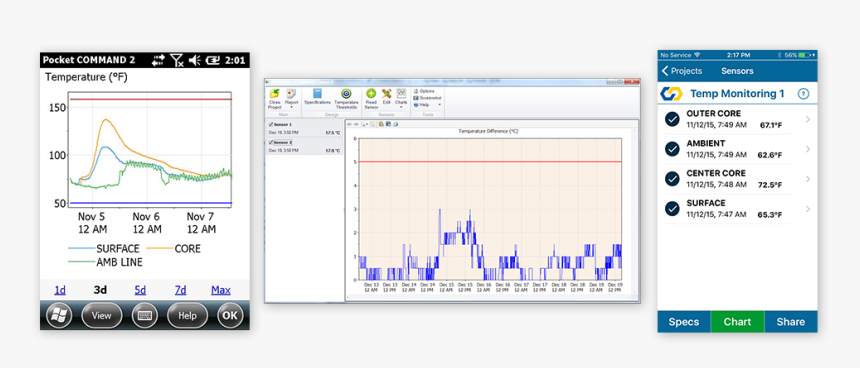The image size is (860, 368).
Task: Click the green Read Sensor icon
Action: click(371, 93)
